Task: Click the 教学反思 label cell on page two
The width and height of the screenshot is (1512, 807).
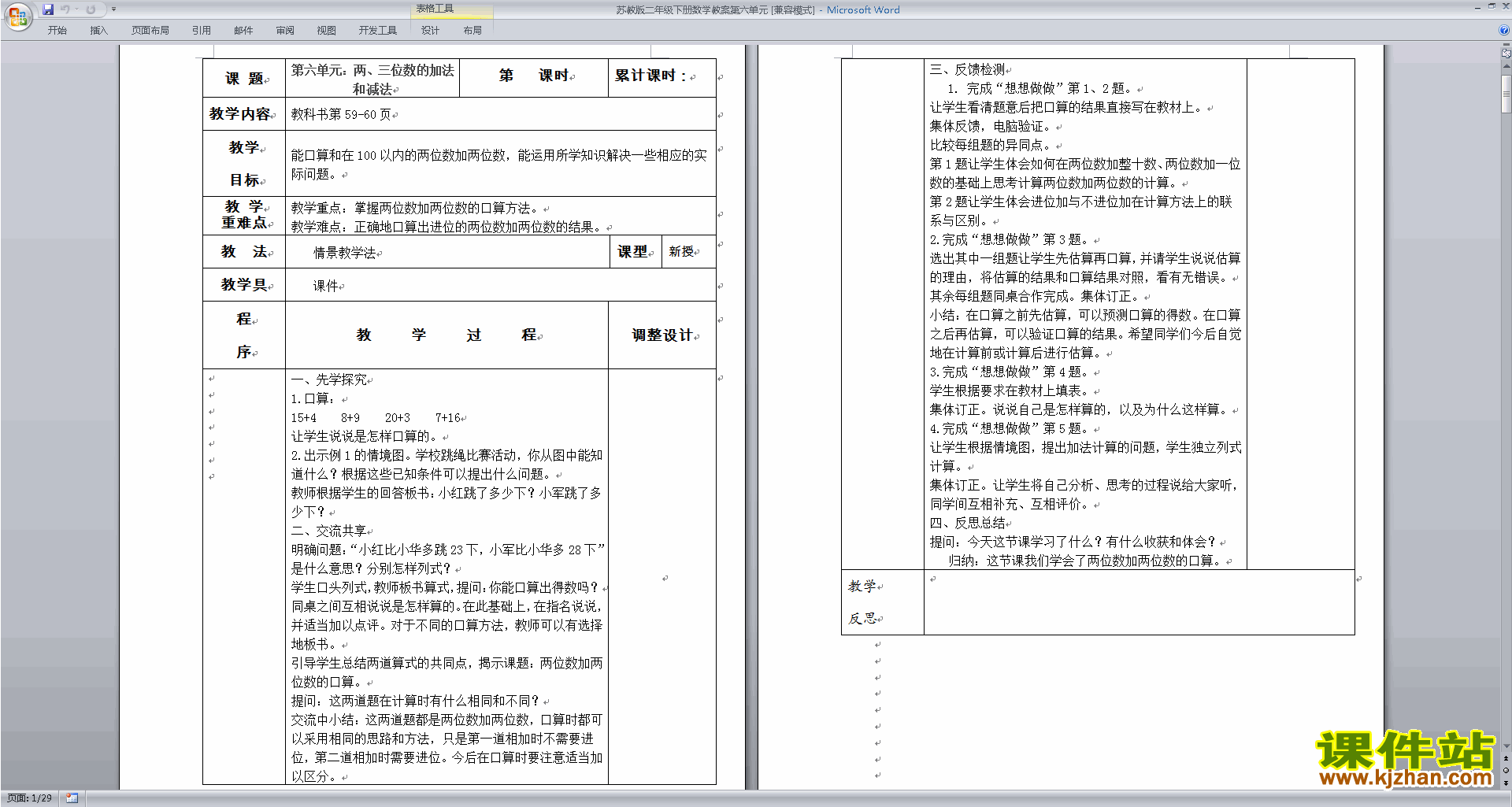Action: tap(883, 602)
